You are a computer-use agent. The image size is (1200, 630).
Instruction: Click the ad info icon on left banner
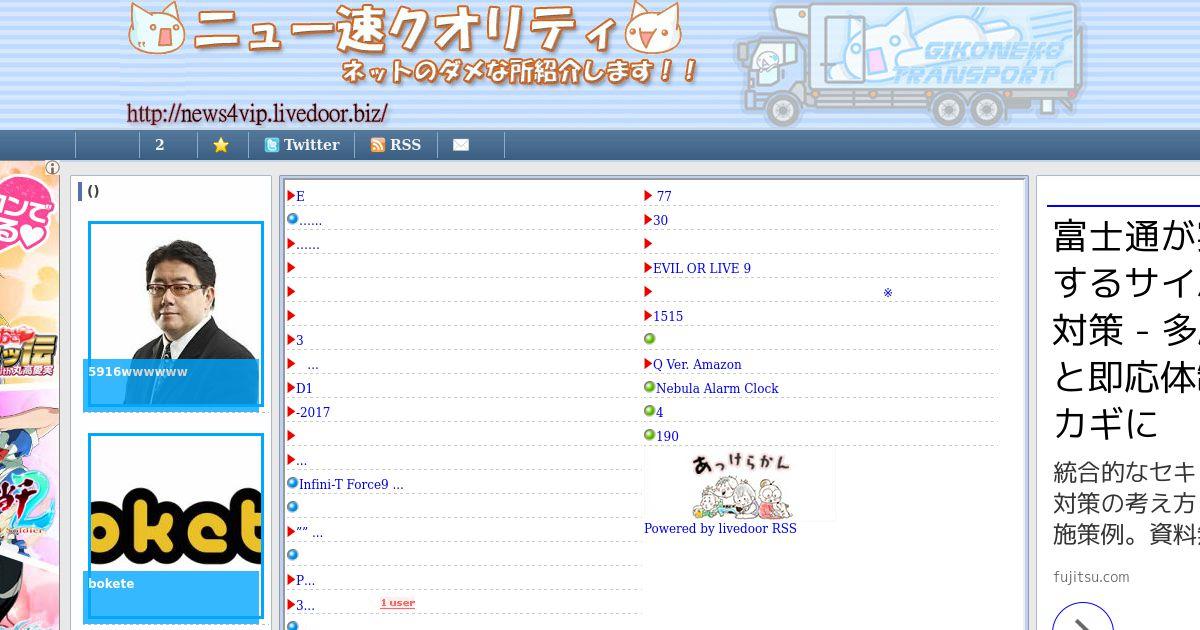click(x=52, y=168)
